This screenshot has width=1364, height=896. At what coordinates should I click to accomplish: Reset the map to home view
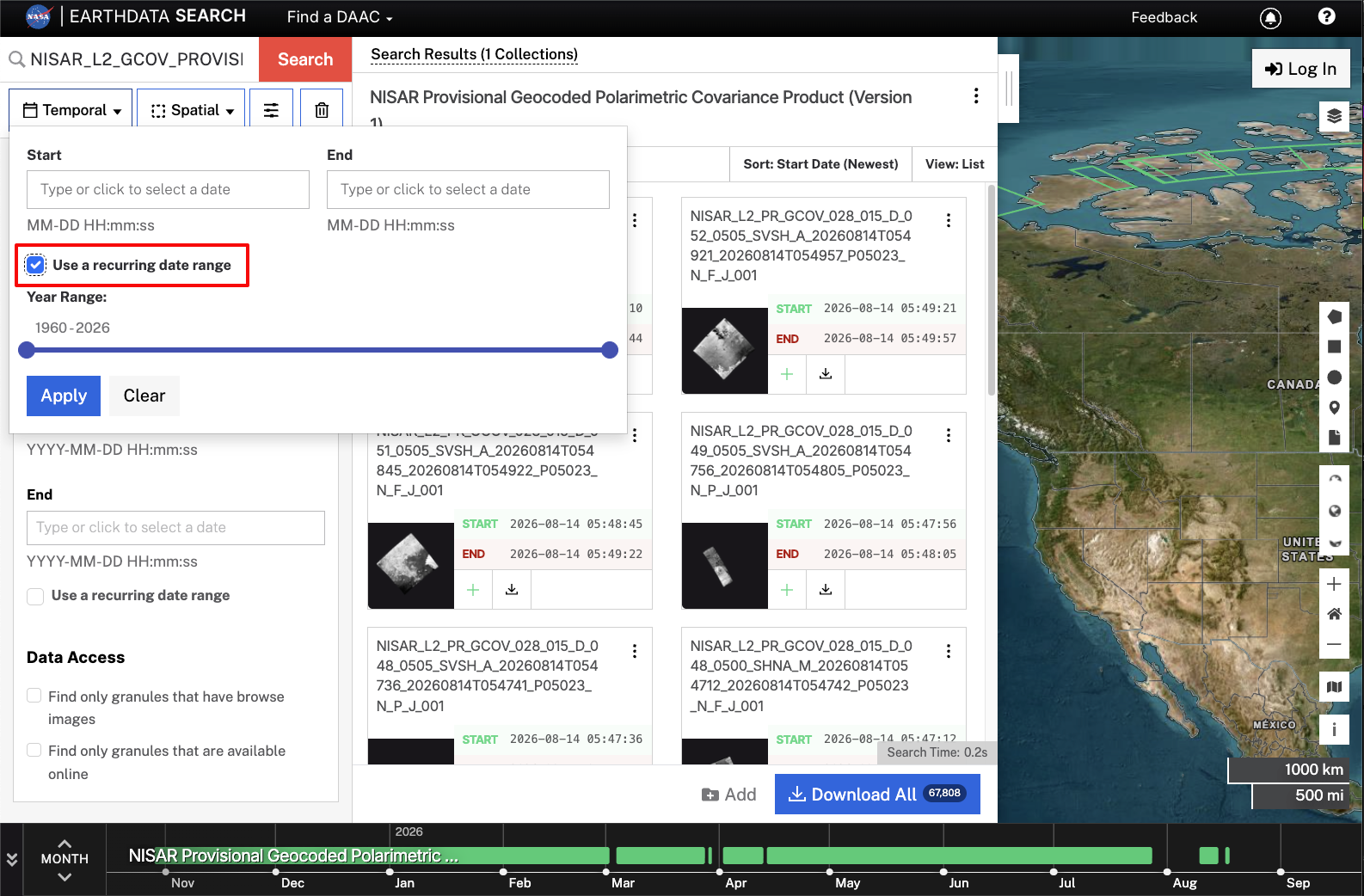pyautogui.click(x=1334, y=614)
